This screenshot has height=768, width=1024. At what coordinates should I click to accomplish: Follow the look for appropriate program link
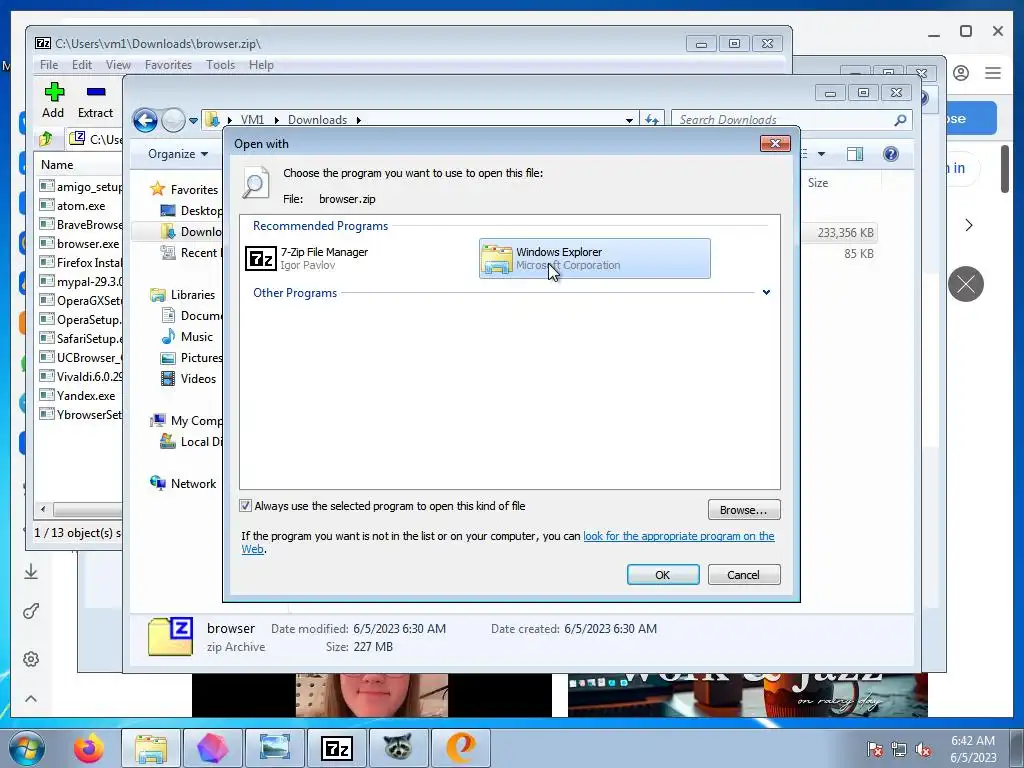click(679, 536)
